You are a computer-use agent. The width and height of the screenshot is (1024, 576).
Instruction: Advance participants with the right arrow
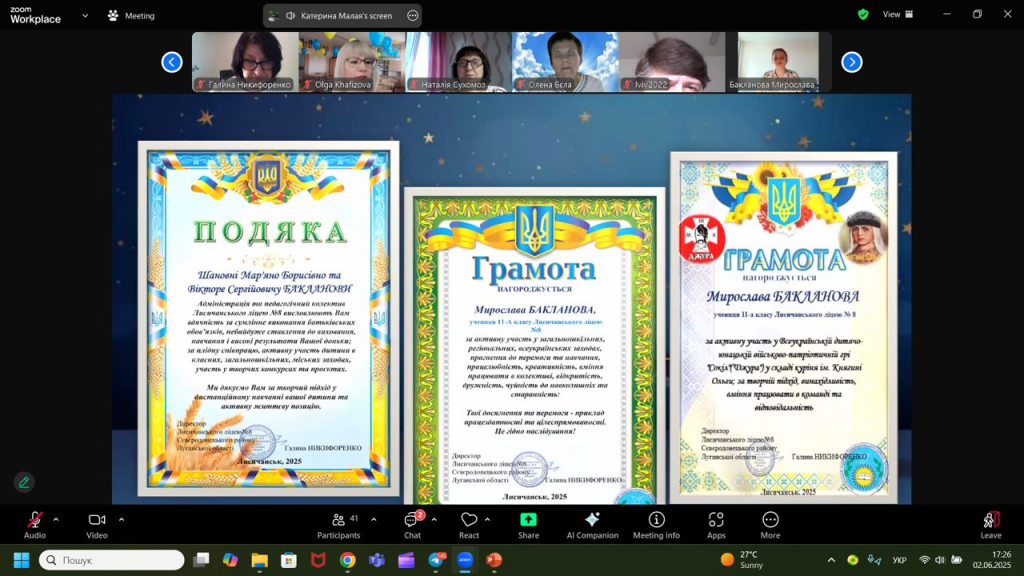tap(851, 62)
